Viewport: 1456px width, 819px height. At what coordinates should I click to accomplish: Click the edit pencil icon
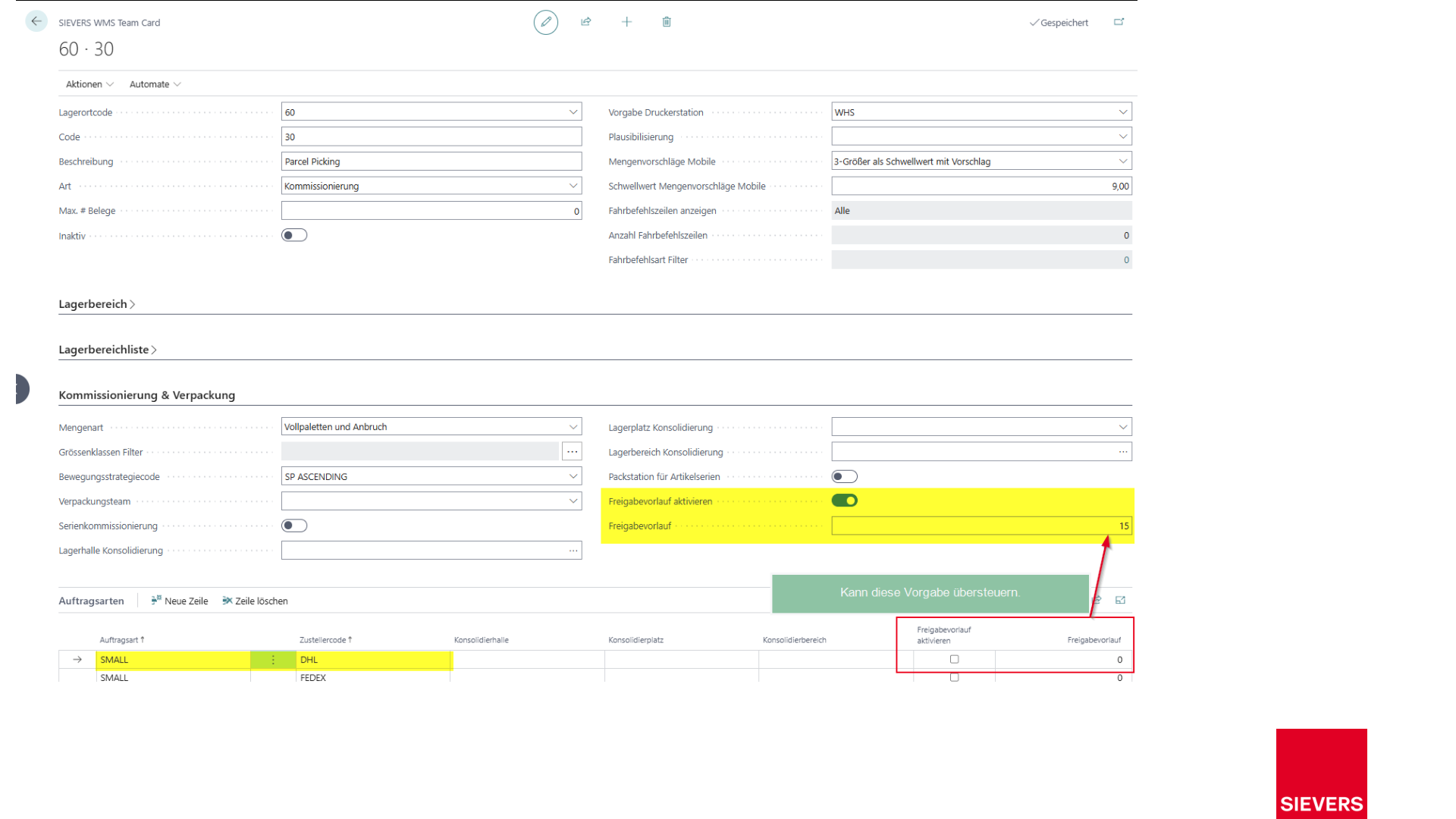[546, 22]
